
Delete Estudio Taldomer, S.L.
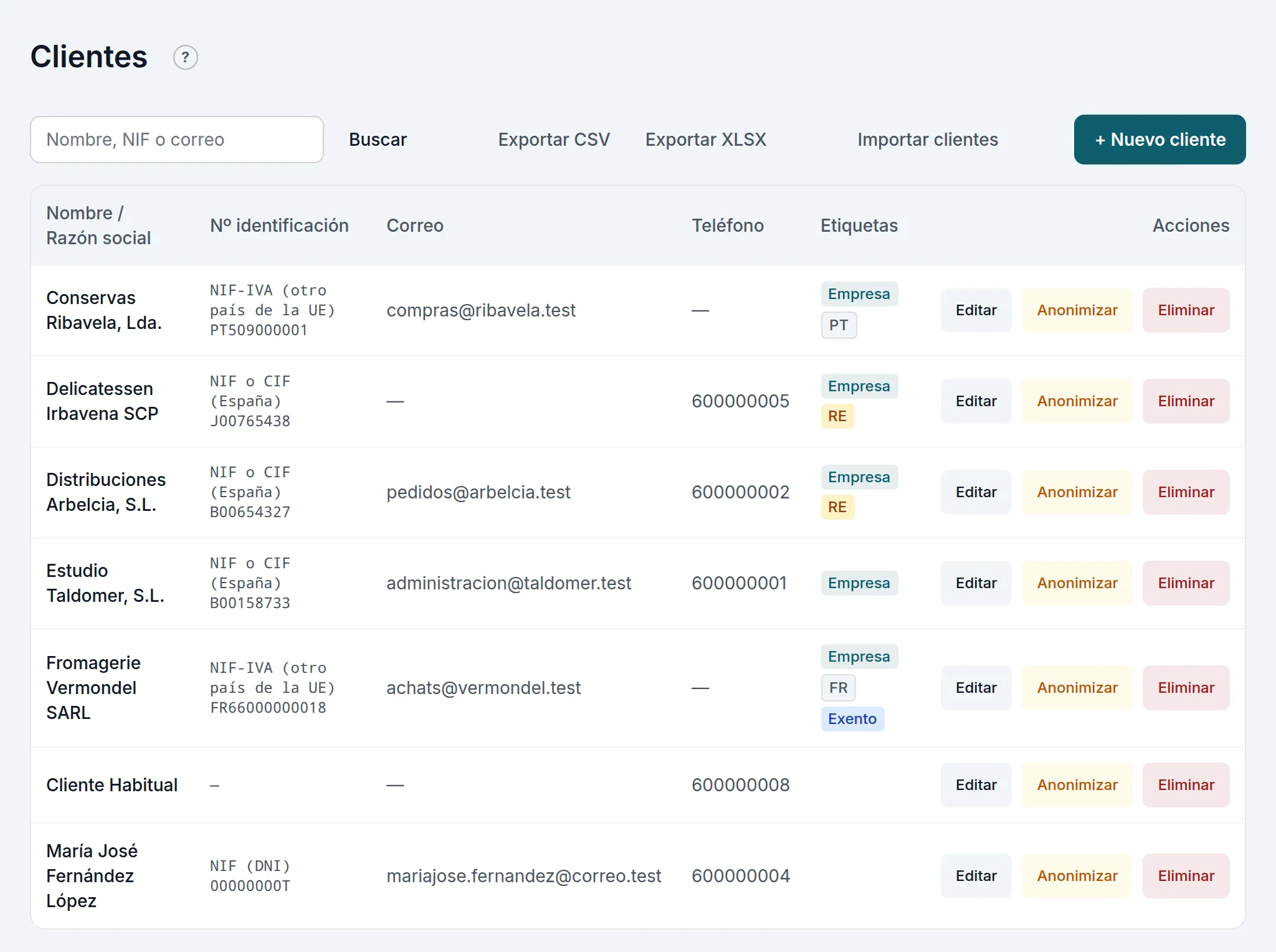pyautogui.click(x=1186, y=583)
